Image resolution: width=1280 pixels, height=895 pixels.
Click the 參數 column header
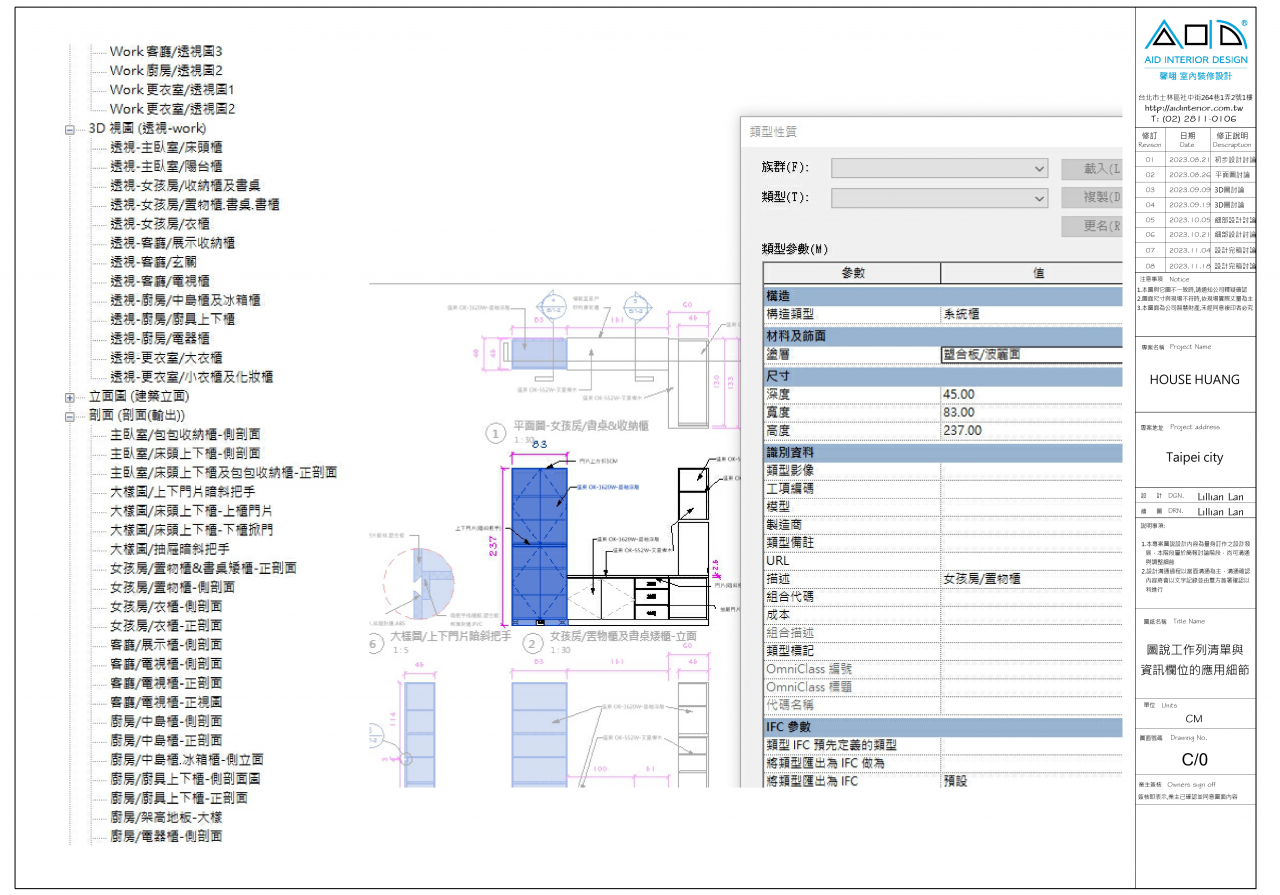(852, 273)
